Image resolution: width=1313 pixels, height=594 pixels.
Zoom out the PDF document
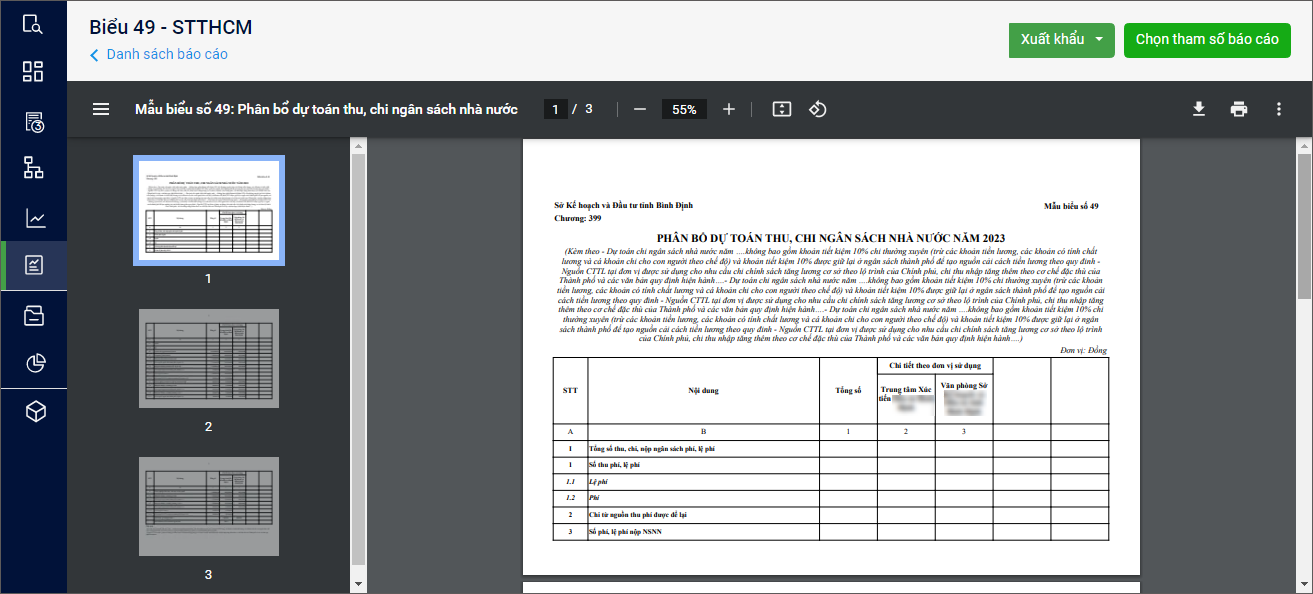coord(640,109)
